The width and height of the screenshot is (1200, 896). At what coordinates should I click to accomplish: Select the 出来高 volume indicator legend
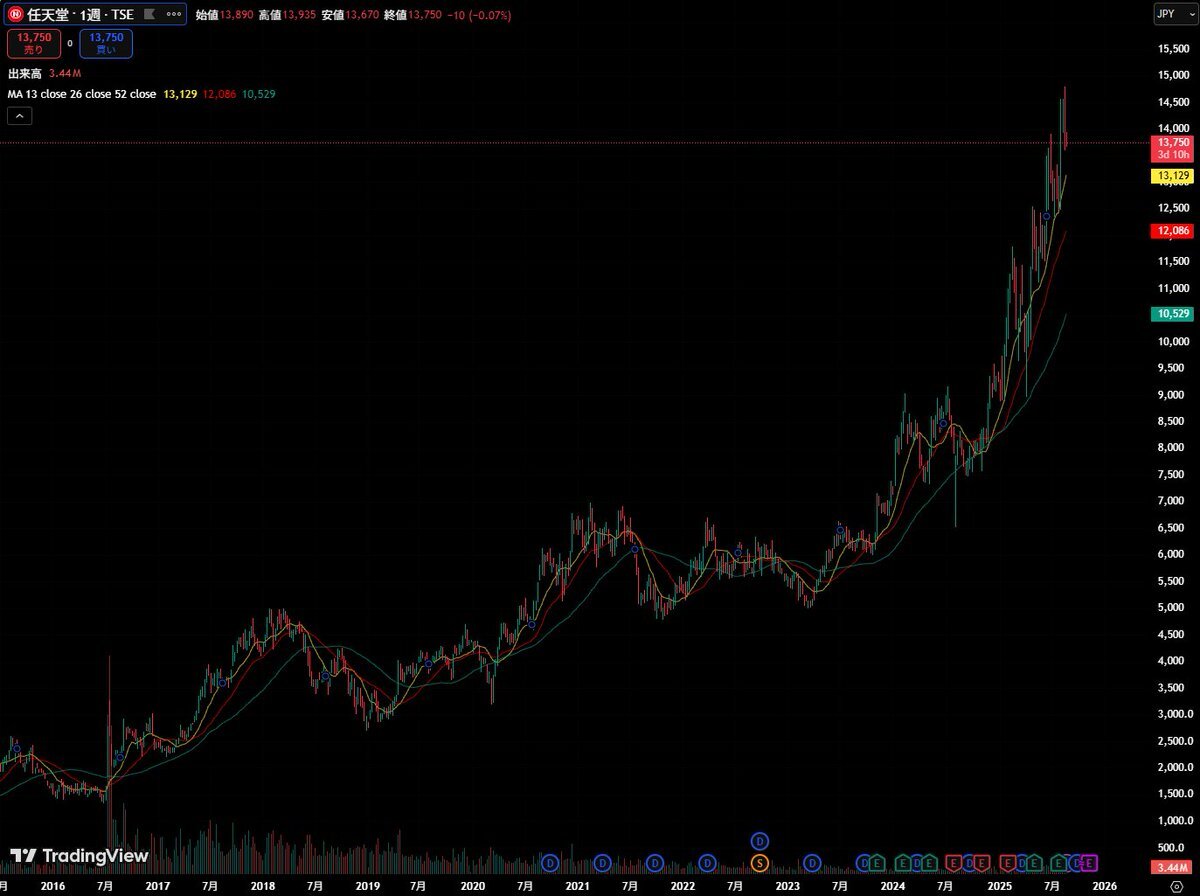pos(23,74)
